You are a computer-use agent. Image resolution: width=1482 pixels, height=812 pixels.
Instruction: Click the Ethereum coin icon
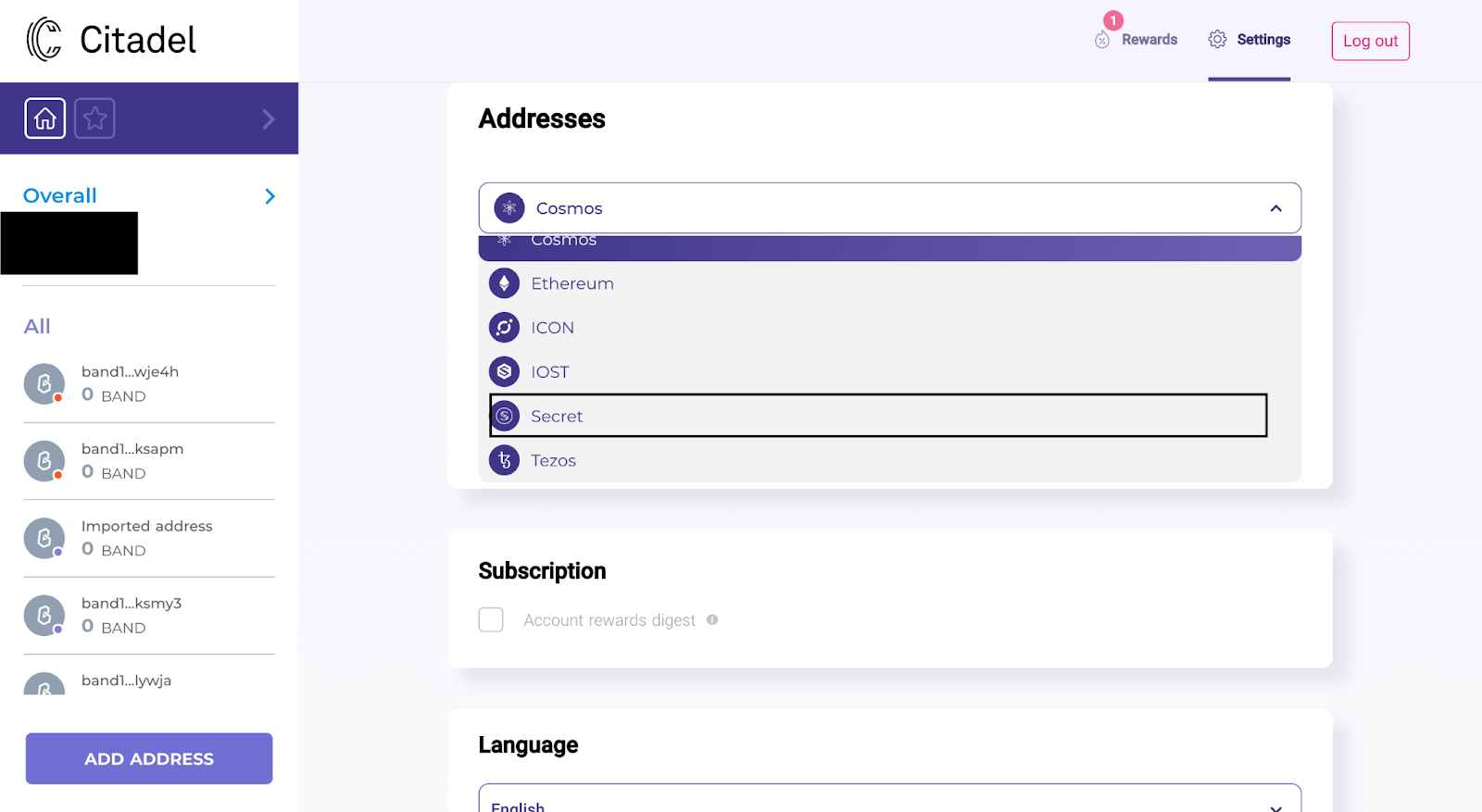pos(504,283)
